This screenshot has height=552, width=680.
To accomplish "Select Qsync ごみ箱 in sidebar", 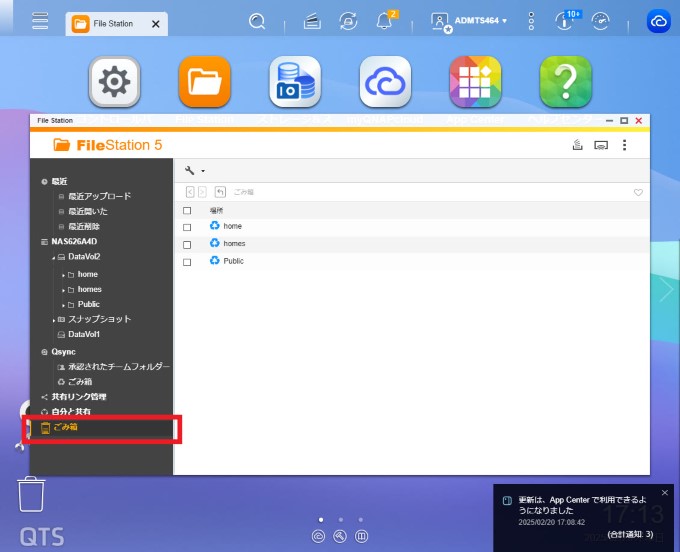I will click(x=80, y=382).
